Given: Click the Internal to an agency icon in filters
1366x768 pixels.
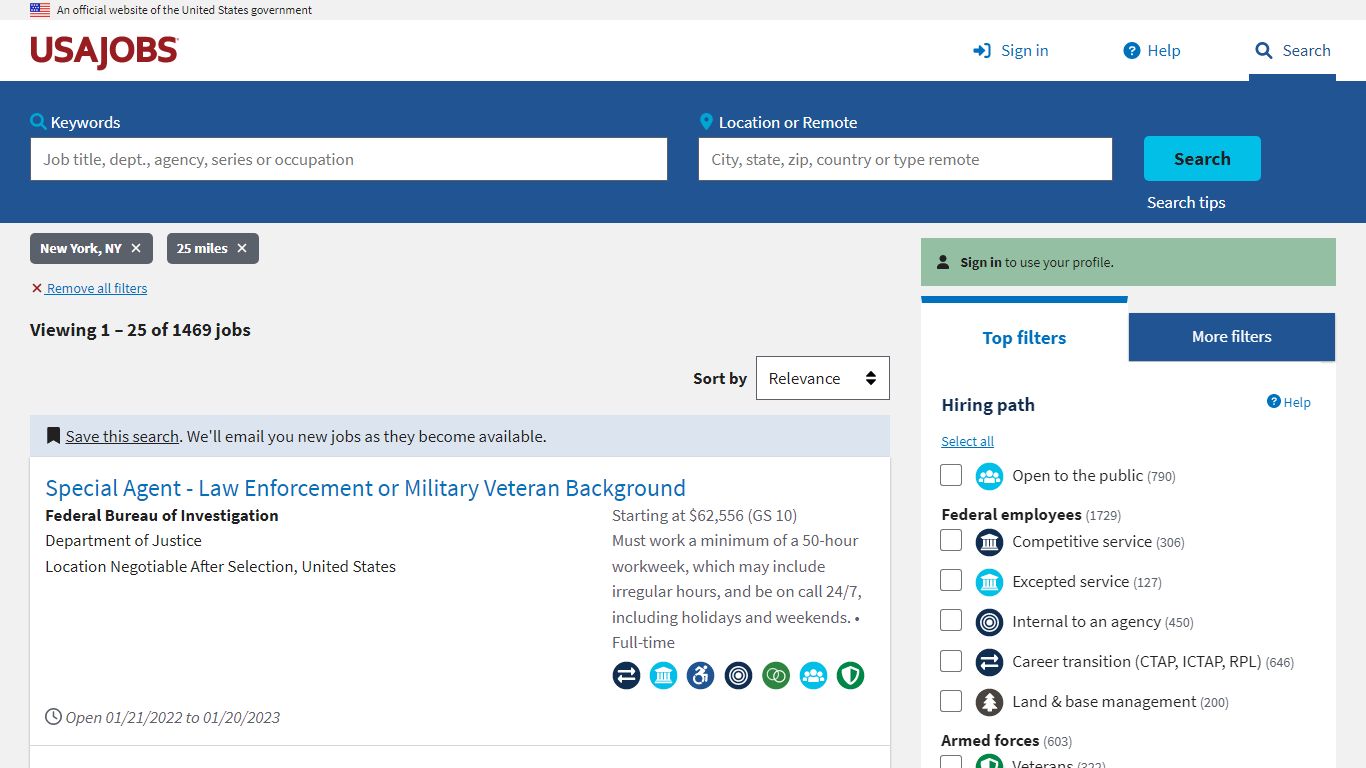Looking at the screenshot, I should (989, 622).
